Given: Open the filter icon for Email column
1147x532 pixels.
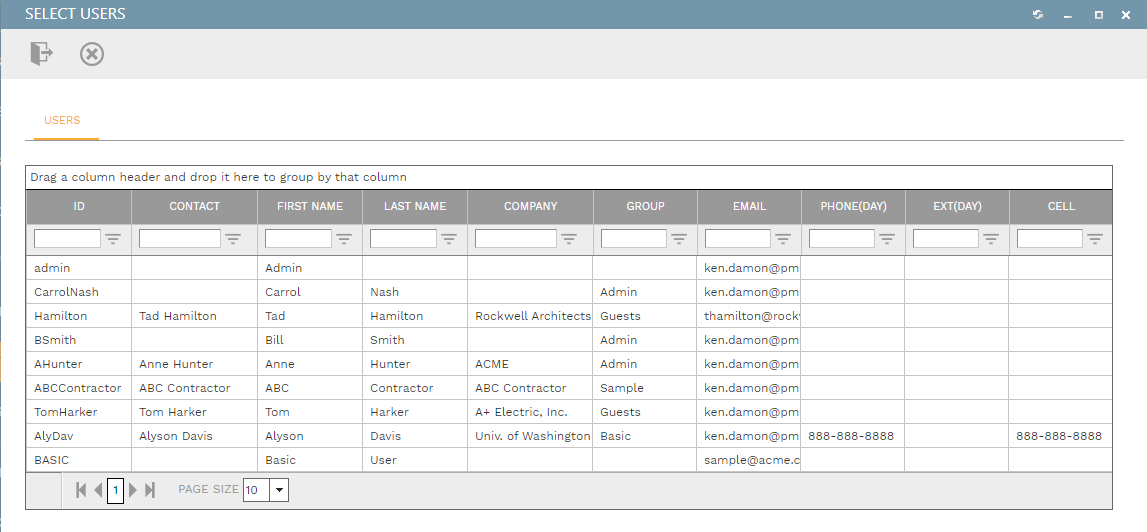Looking at the screenshot, I should click(783, 239).
